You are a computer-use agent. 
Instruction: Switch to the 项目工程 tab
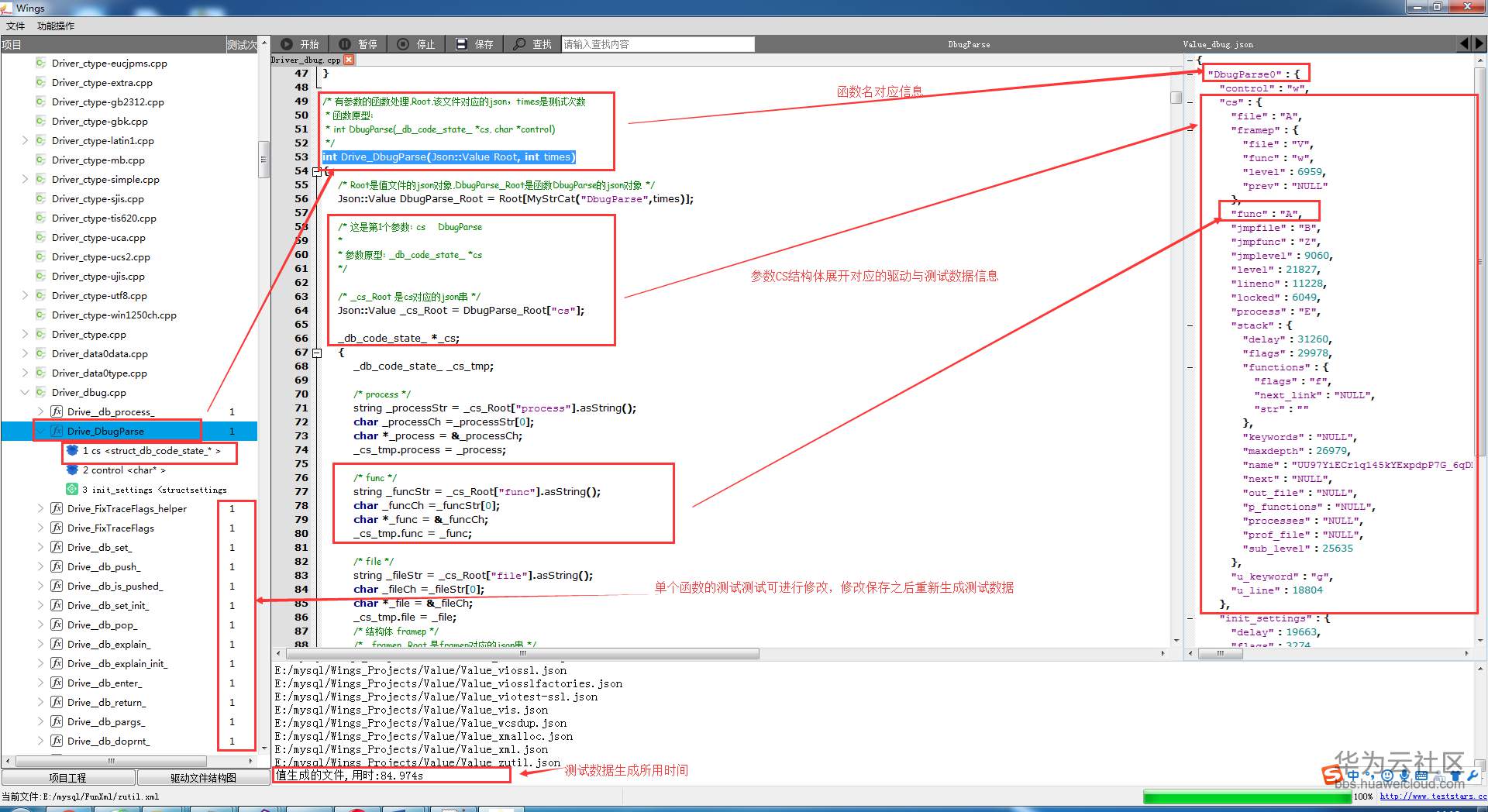tap(68, 777)
